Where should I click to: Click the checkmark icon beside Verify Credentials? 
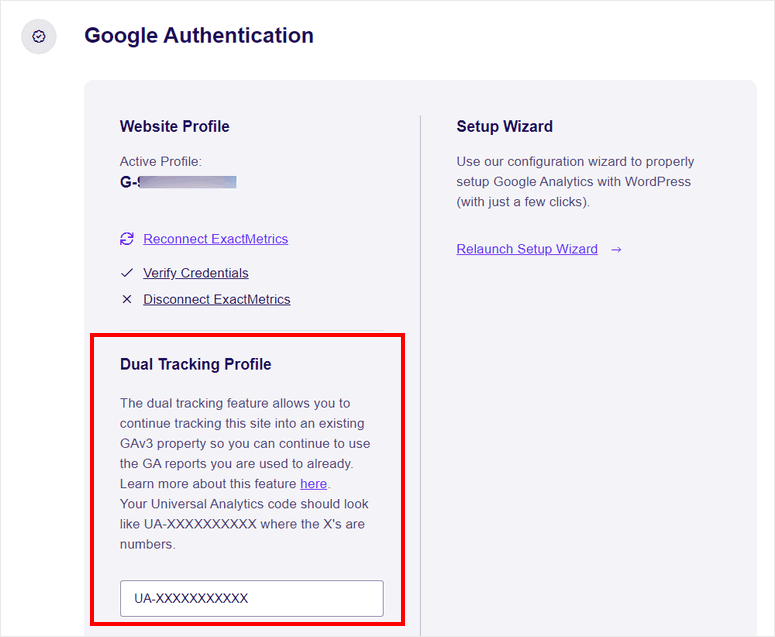point(126,273)
